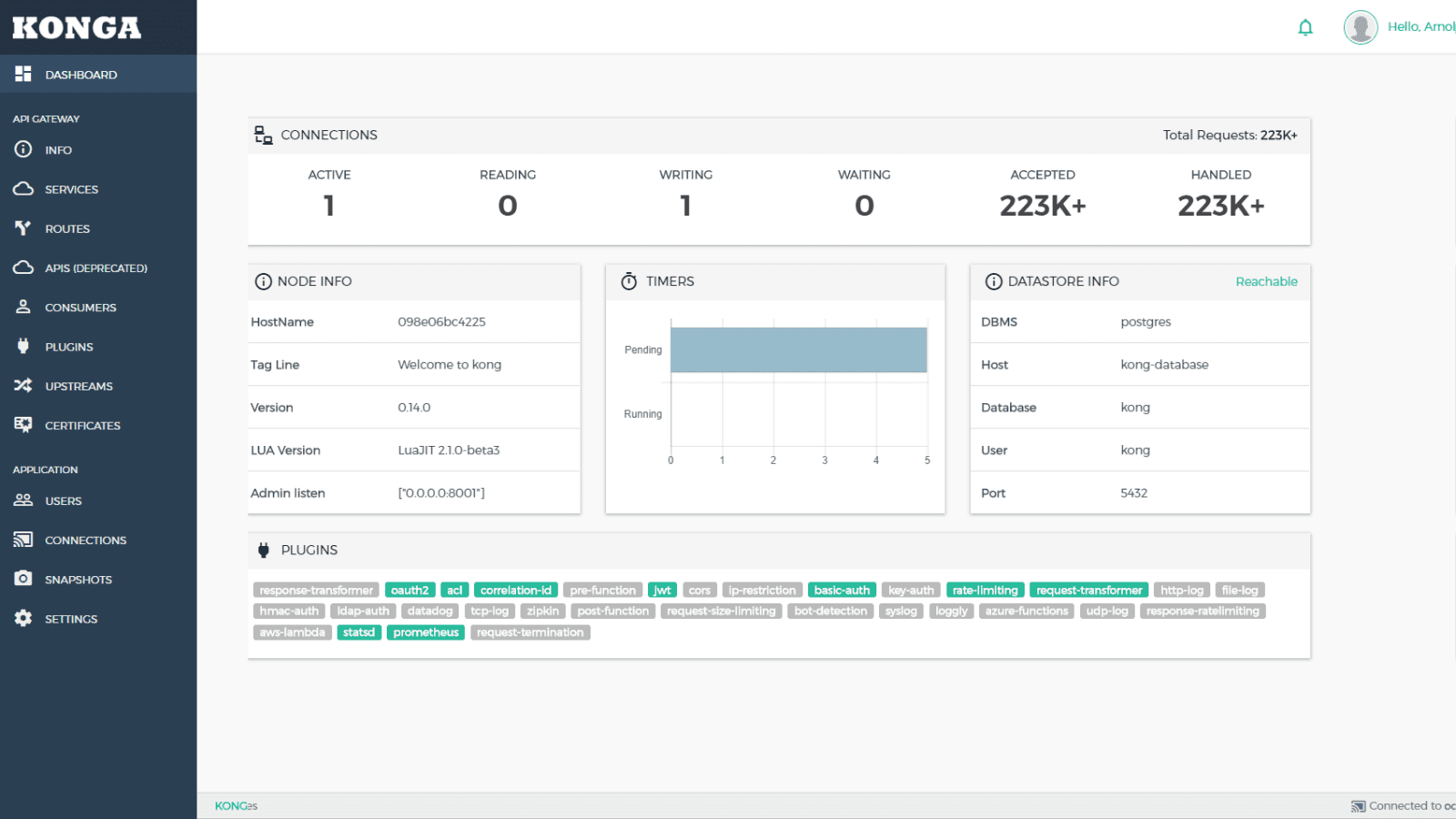Click the Settings gear icon
The image size is (1456, 819).
click(x=23, y=618)
